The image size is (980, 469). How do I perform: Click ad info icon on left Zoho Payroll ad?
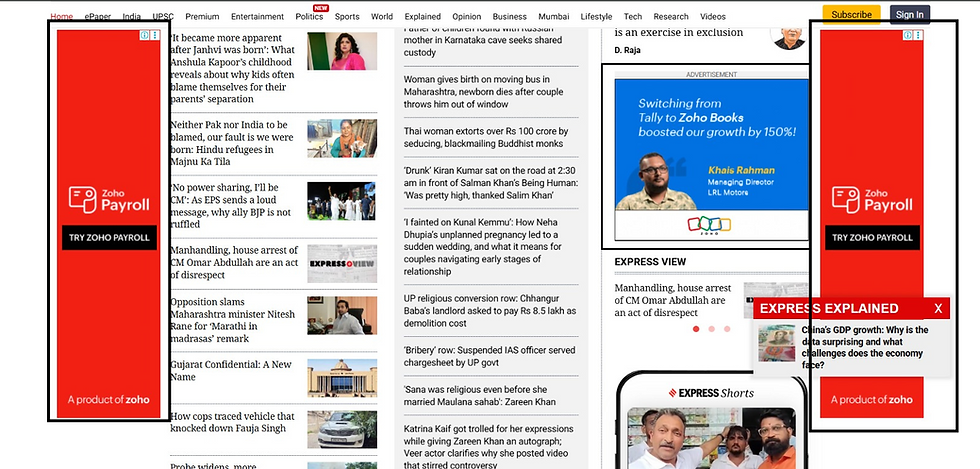point(144,35)
